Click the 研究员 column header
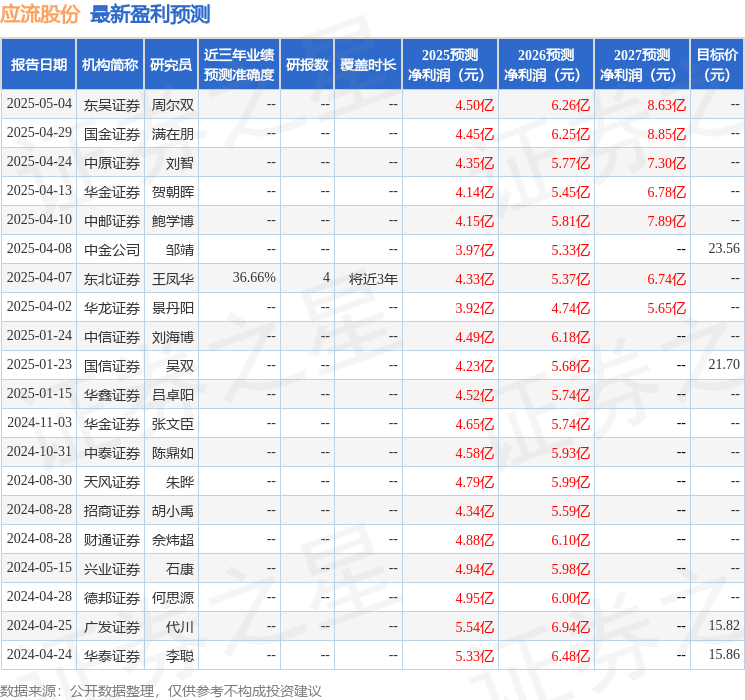This screenshot has width=745, height=700. coord(171,64)
